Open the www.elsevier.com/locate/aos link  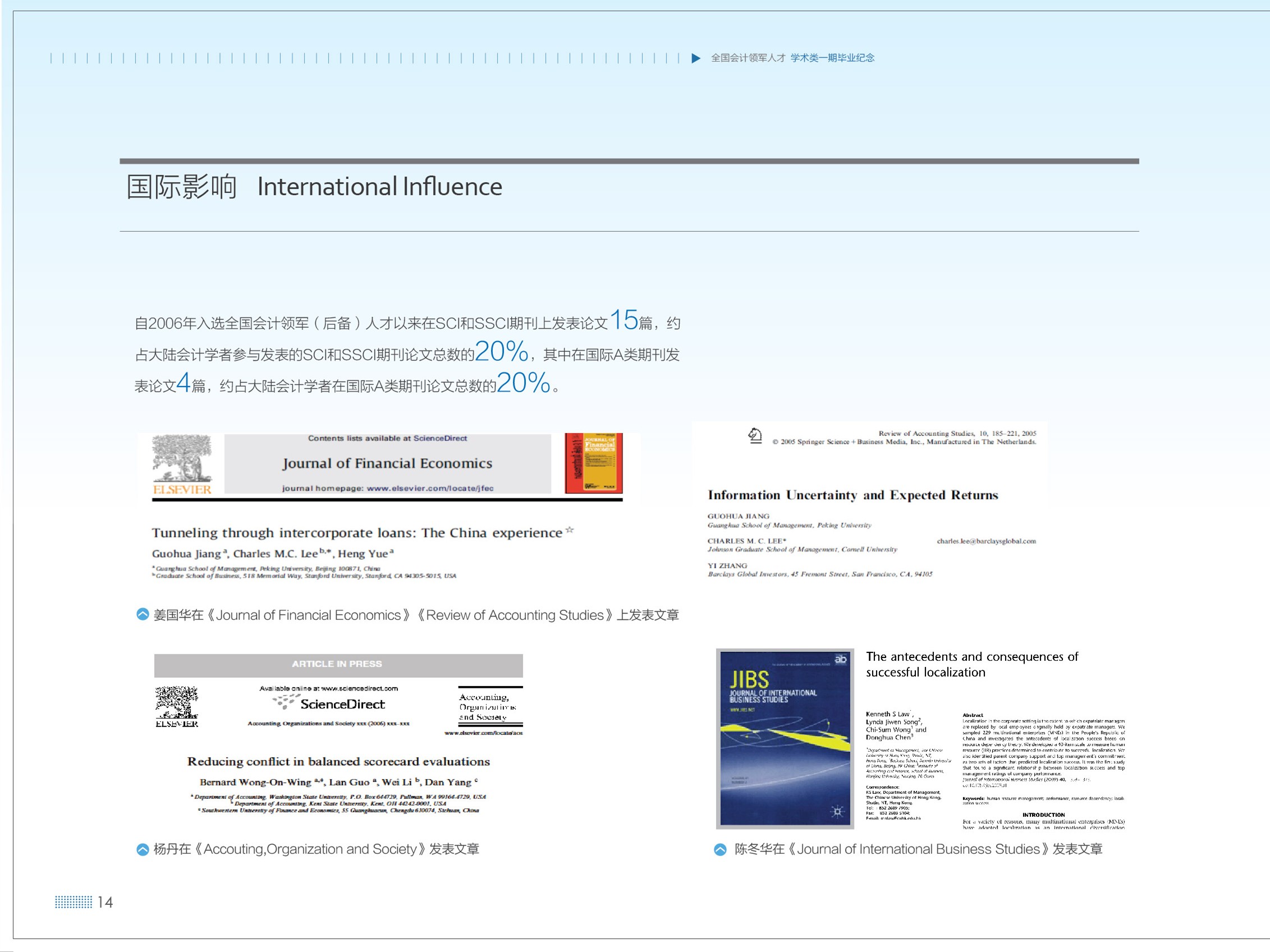point(483,733)
